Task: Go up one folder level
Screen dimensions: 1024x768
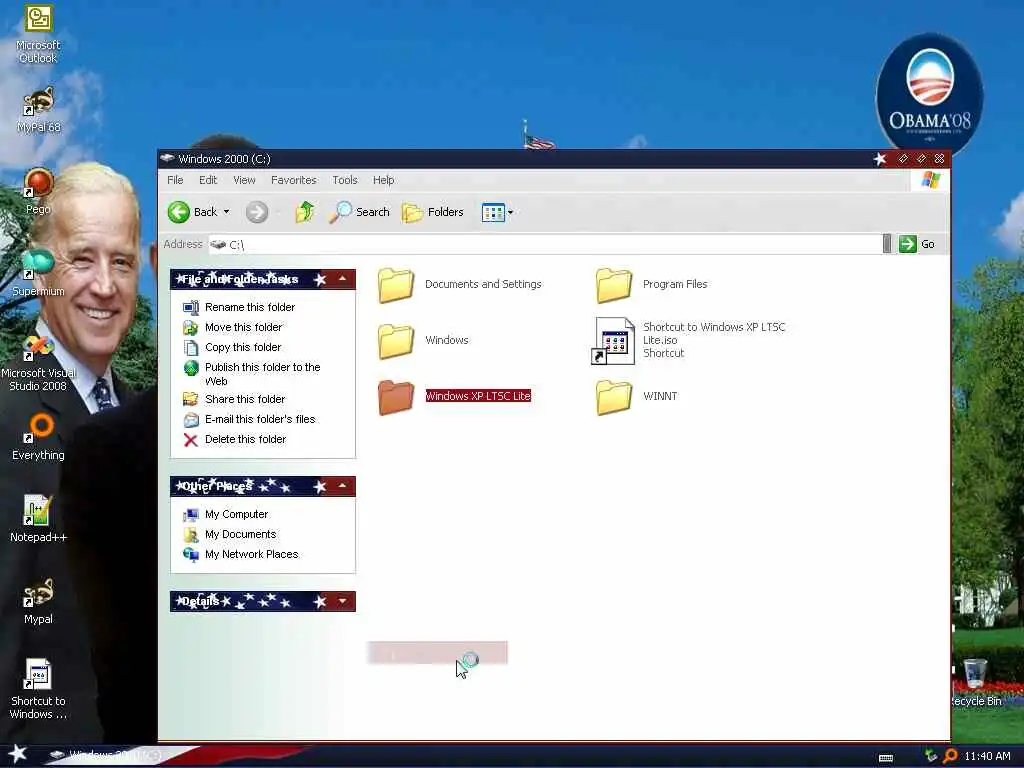Action: tap(304, 212)
